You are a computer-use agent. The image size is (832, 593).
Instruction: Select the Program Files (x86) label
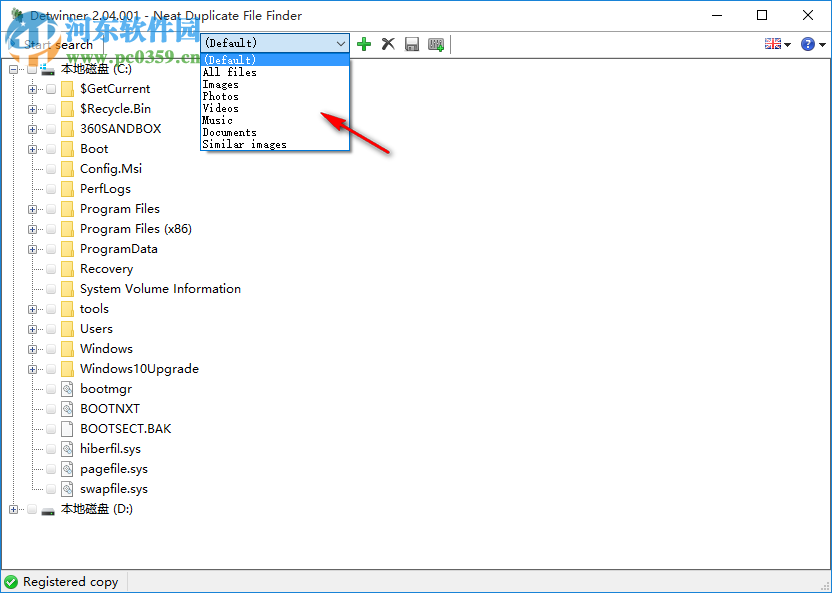click(x=136, y=229)
